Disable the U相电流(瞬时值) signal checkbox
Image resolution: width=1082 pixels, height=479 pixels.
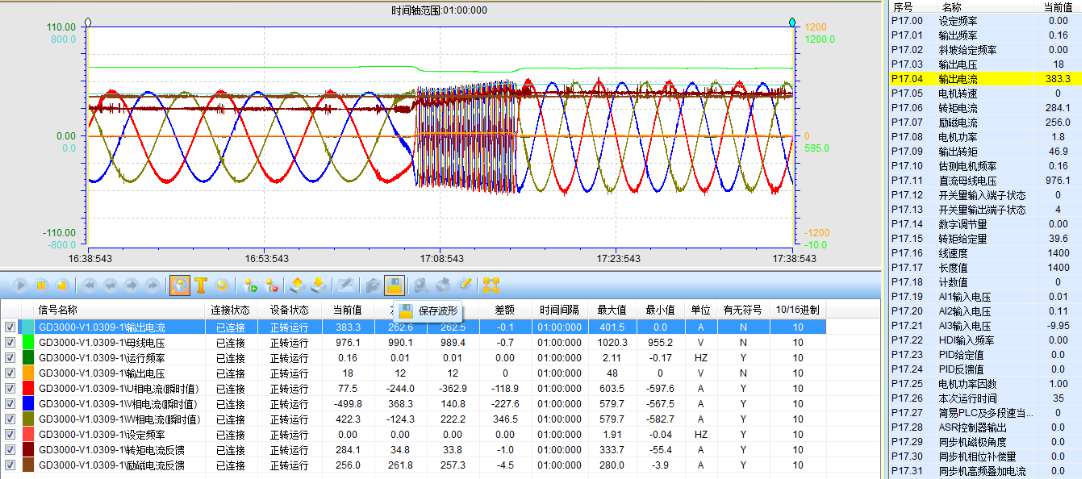click(10, 388)
